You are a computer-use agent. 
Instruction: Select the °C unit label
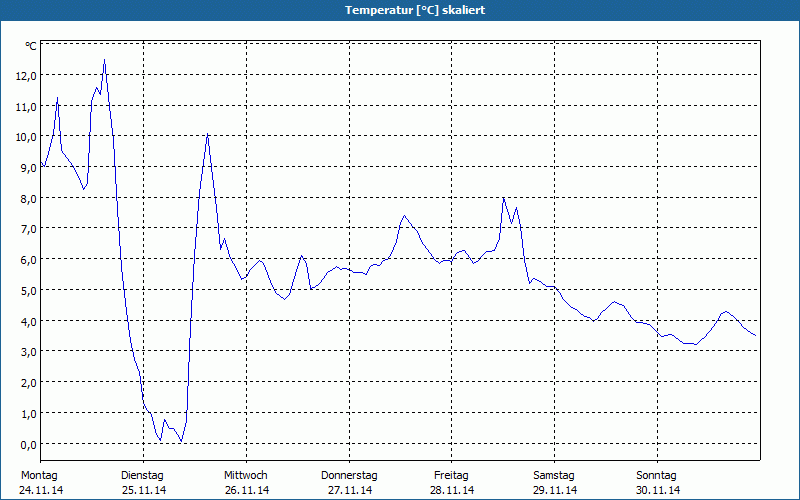31,46
